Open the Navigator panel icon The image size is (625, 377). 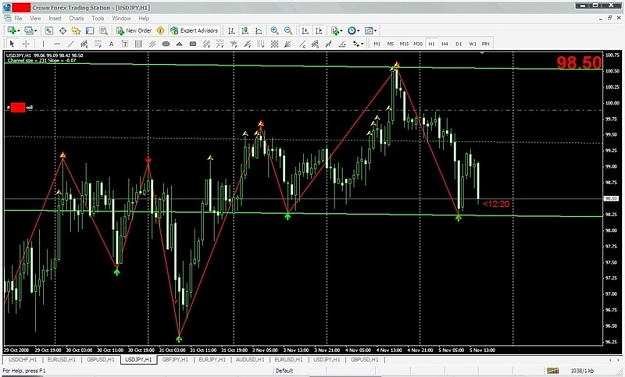point(76,31)
